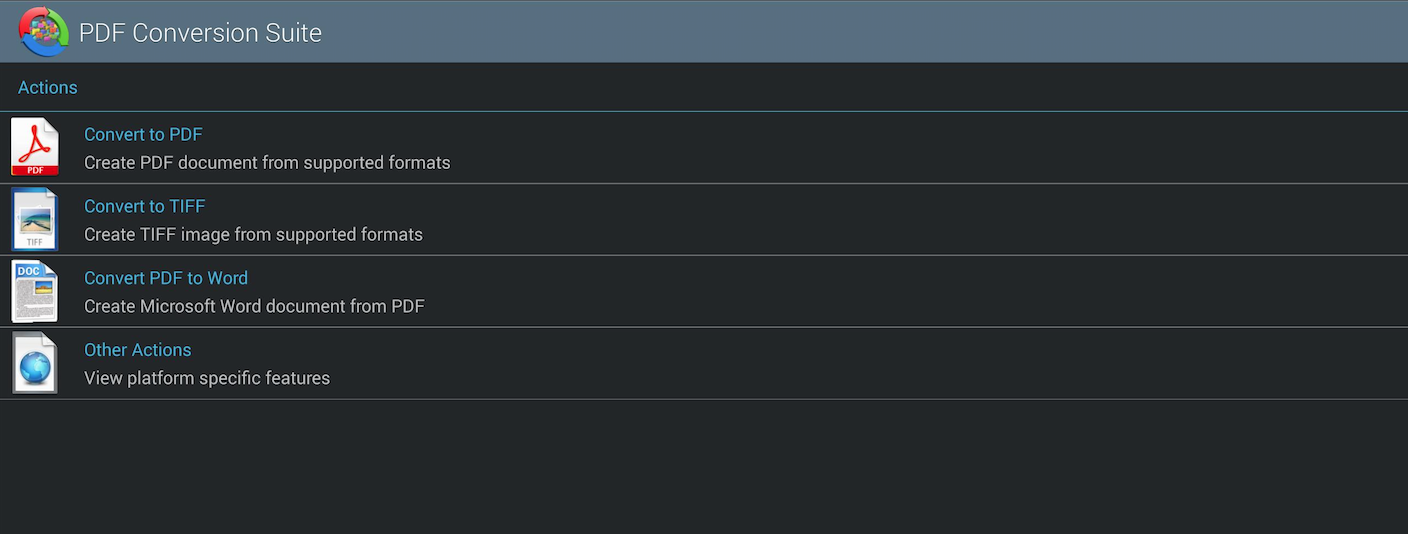Click 'Create Microsoft Word document from PDF' description
The image size is (1408, 534).
(254, 306)
